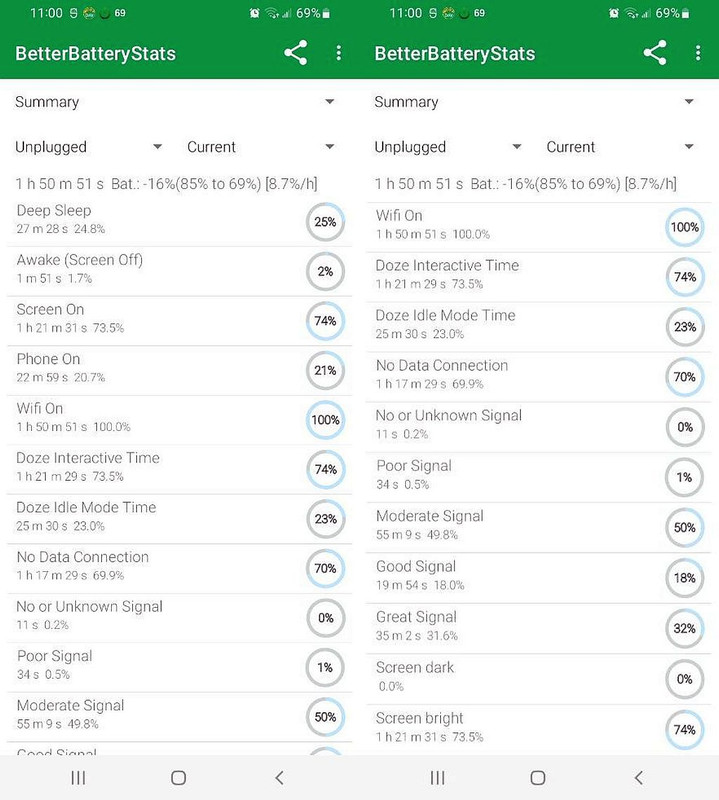Screen dimensions: 719x800
Task: Tap the share icon in right screen
Action: (655, 53)
